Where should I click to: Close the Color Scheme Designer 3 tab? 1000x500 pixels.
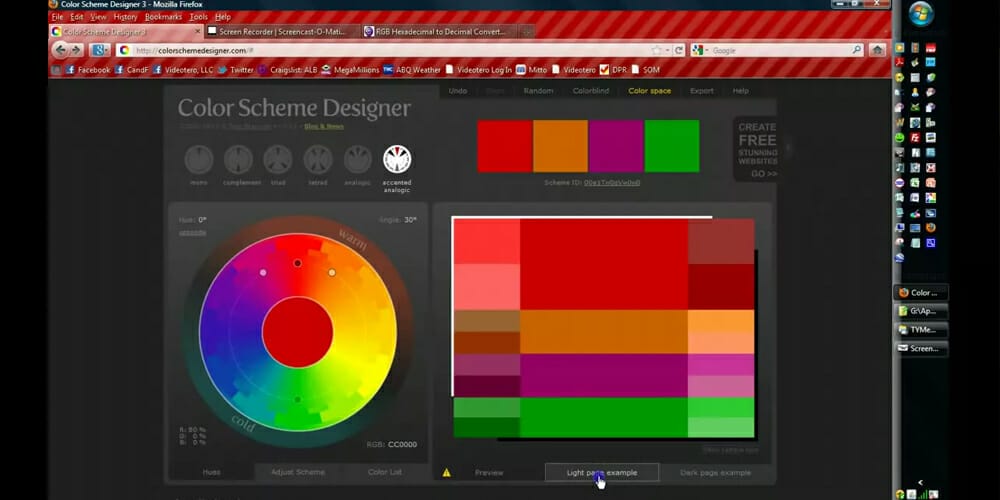(197, 31)
